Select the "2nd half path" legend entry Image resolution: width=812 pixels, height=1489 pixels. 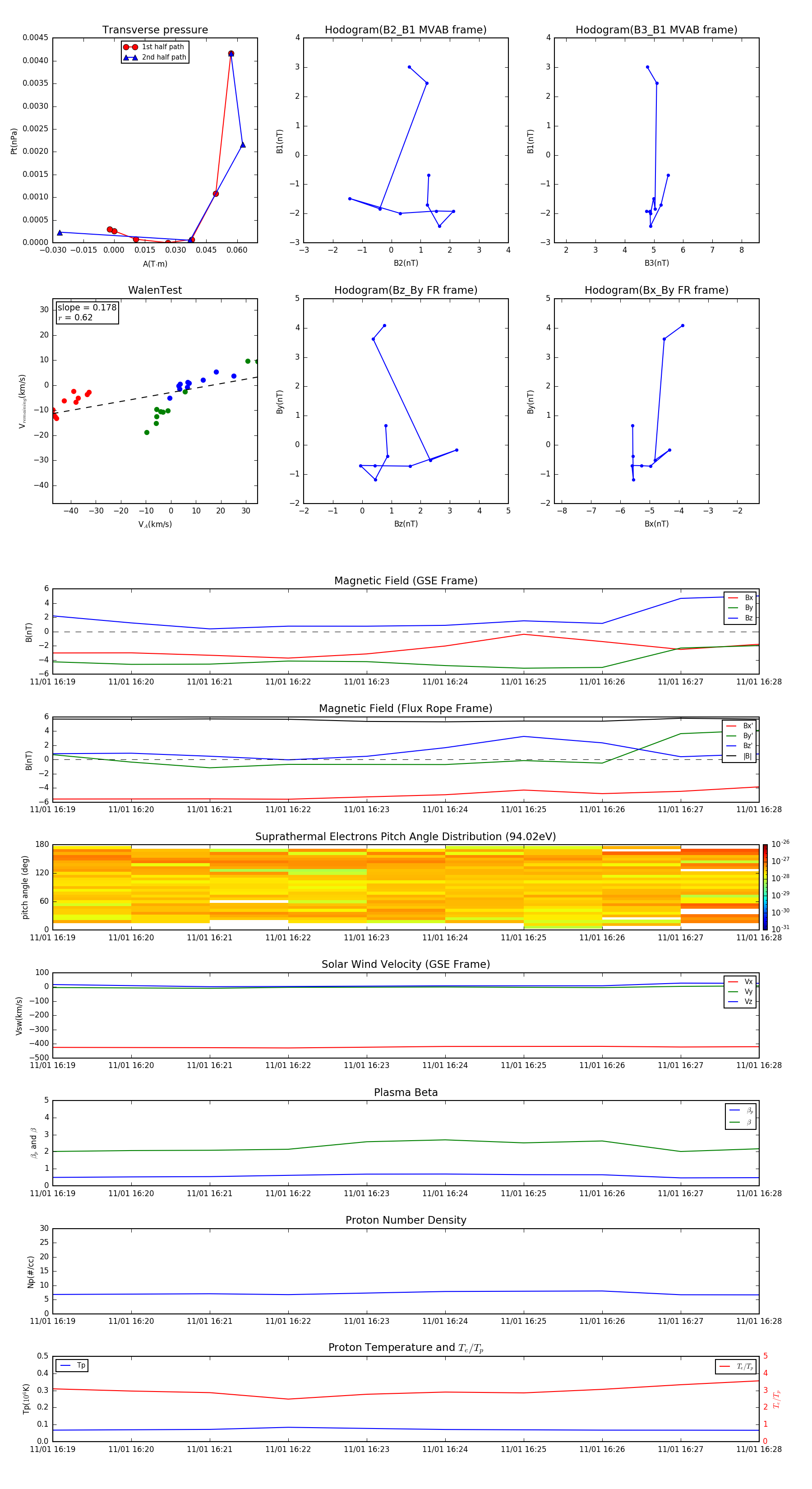(x=155, y=57)
